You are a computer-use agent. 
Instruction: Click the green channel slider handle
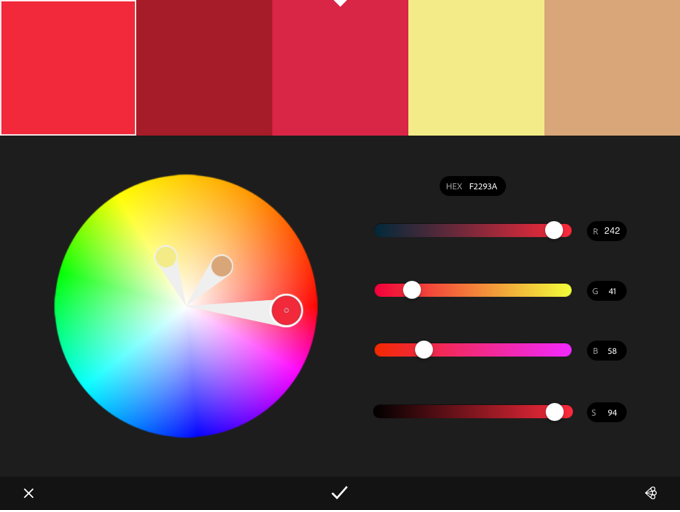pos(412,290)
